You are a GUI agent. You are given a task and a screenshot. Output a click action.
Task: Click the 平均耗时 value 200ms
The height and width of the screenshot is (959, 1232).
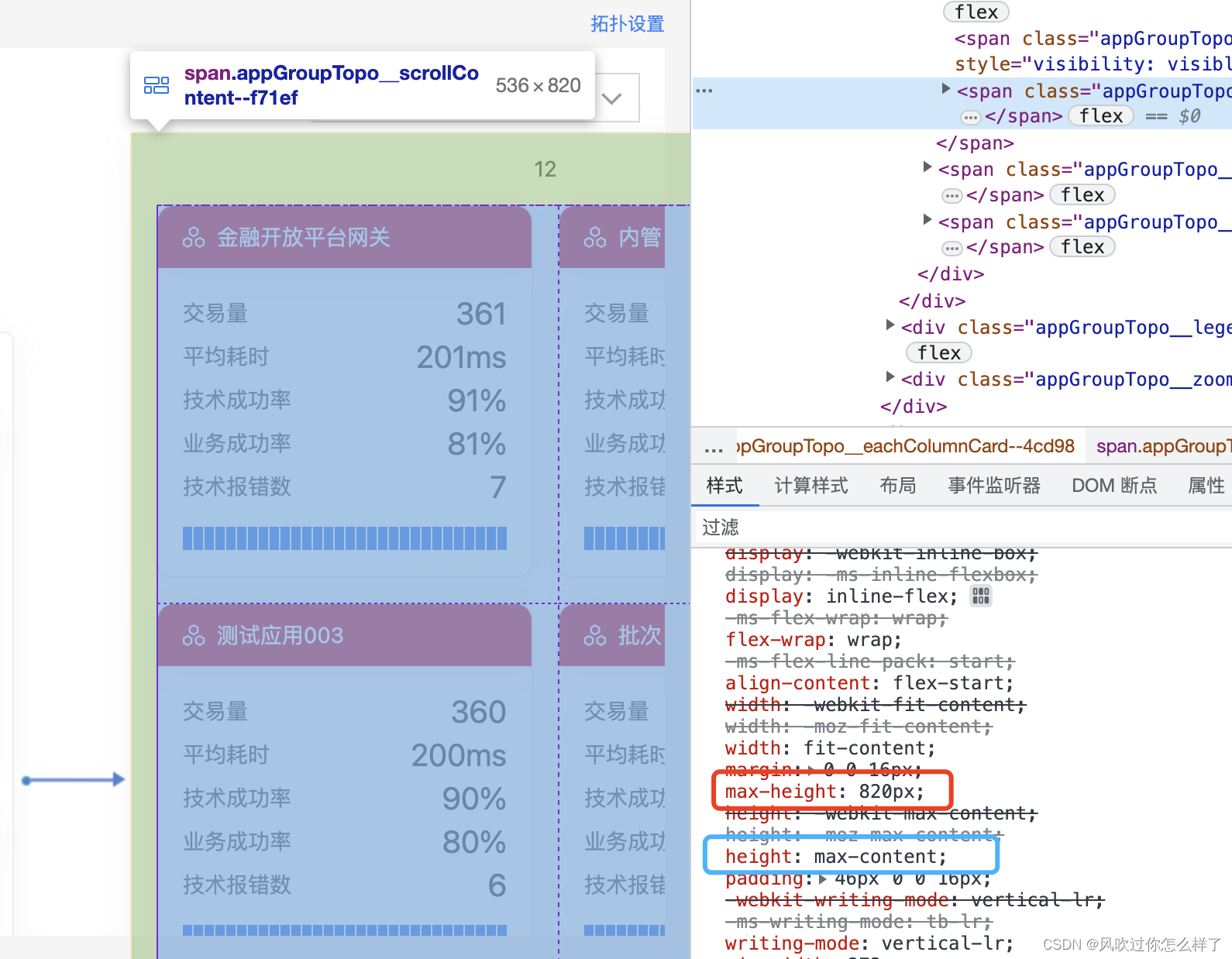[459, 755]
